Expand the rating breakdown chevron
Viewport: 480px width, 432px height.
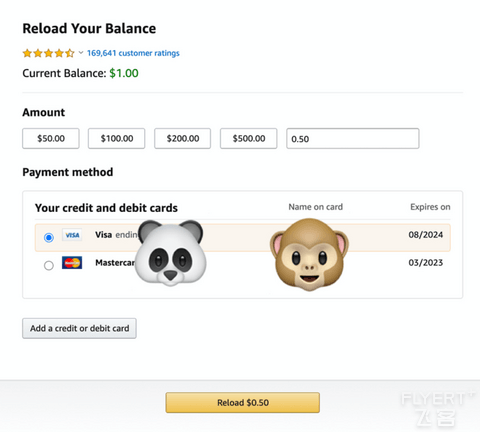point(81,53)
